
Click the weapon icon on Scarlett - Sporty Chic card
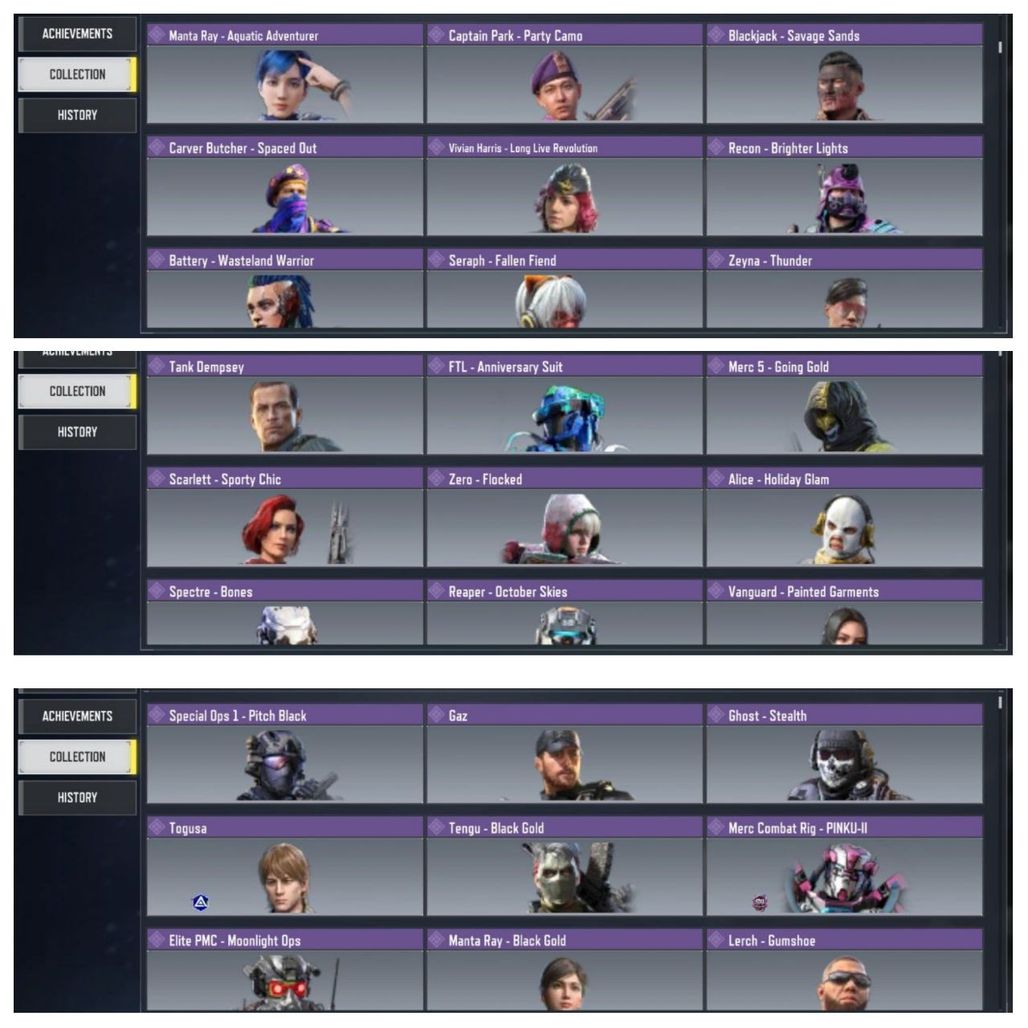[x=338, y=532]
